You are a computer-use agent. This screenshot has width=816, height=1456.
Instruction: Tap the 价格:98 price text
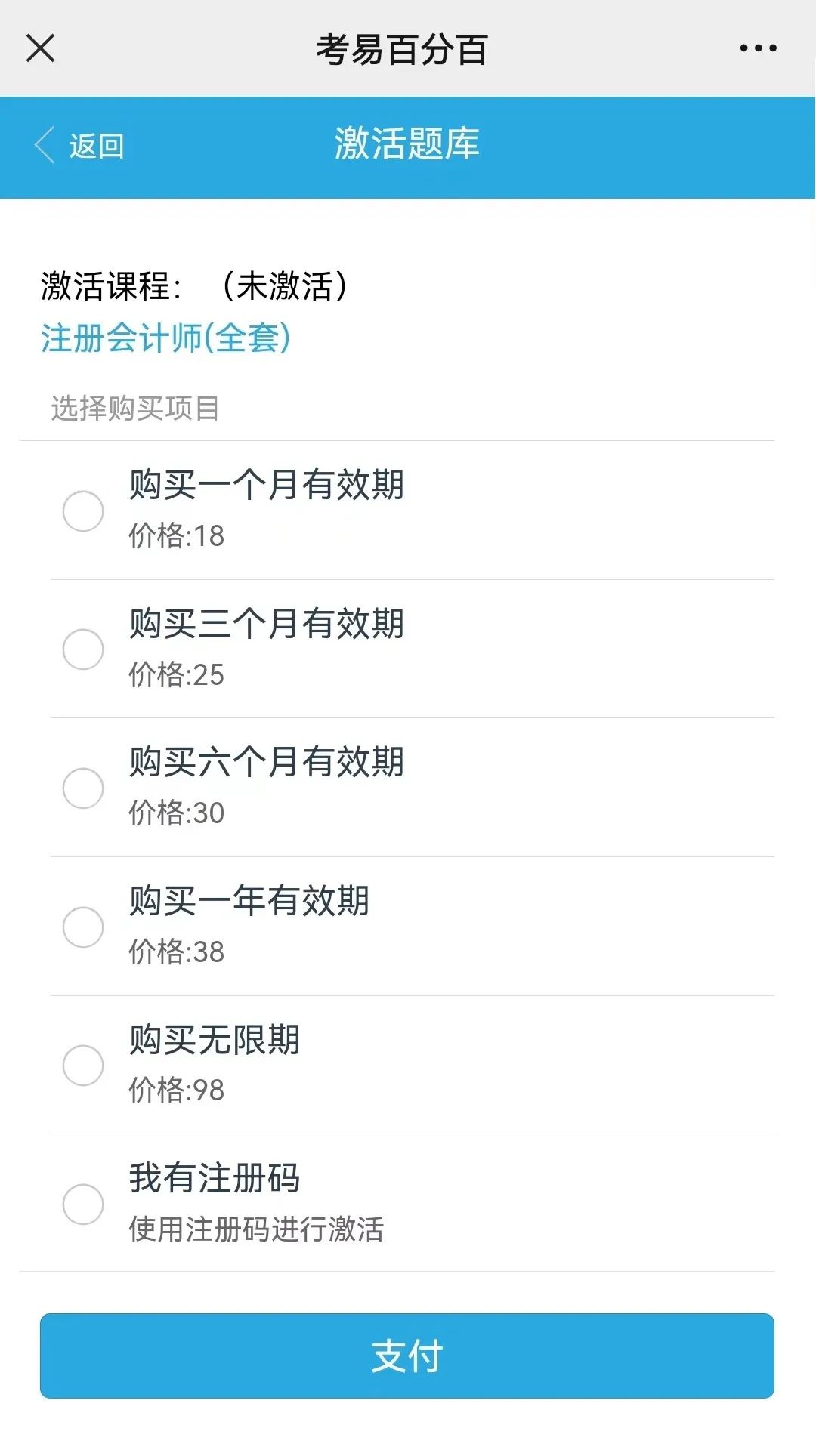pyautogui.click(x=177, y=1090)
